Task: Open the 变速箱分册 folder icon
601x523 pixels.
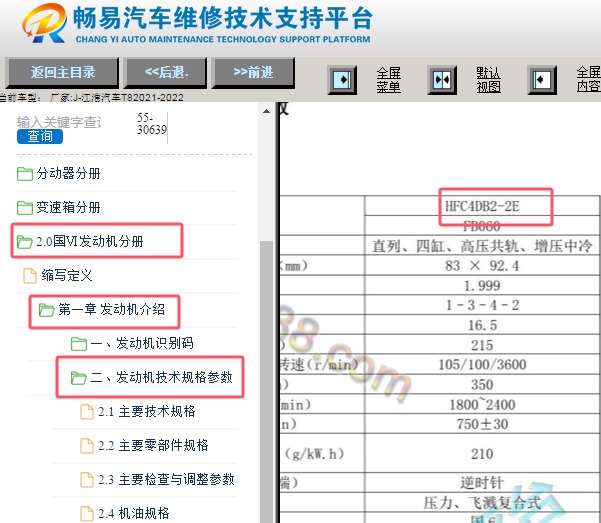Action: click(25, 208)
